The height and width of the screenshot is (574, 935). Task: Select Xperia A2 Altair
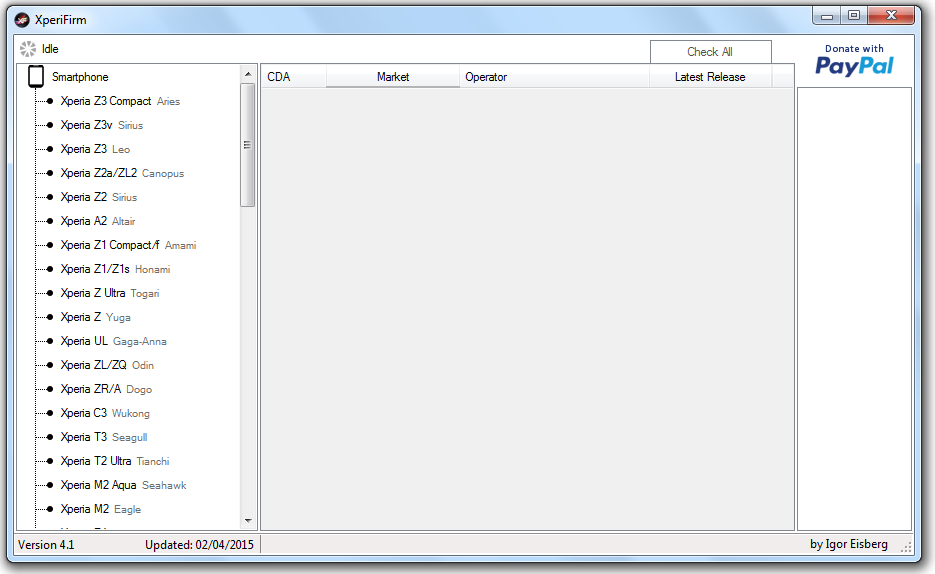coord(98,221)
